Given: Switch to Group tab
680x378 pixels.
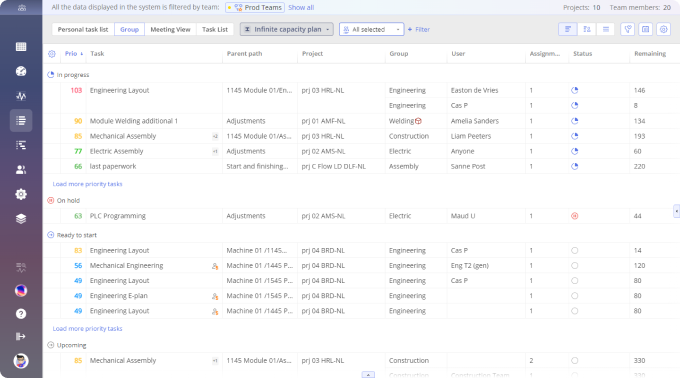Looking at the screenshot, I should (x=129, y=29).
